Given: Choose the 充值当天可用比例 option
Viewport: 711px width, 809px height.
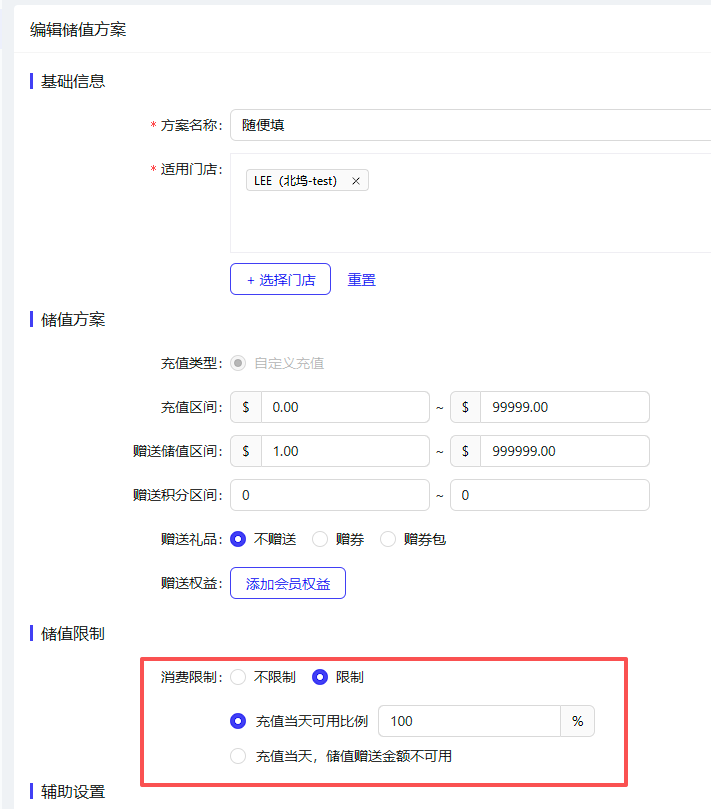Looking at the screenshot, I should [x=238, y=721].
